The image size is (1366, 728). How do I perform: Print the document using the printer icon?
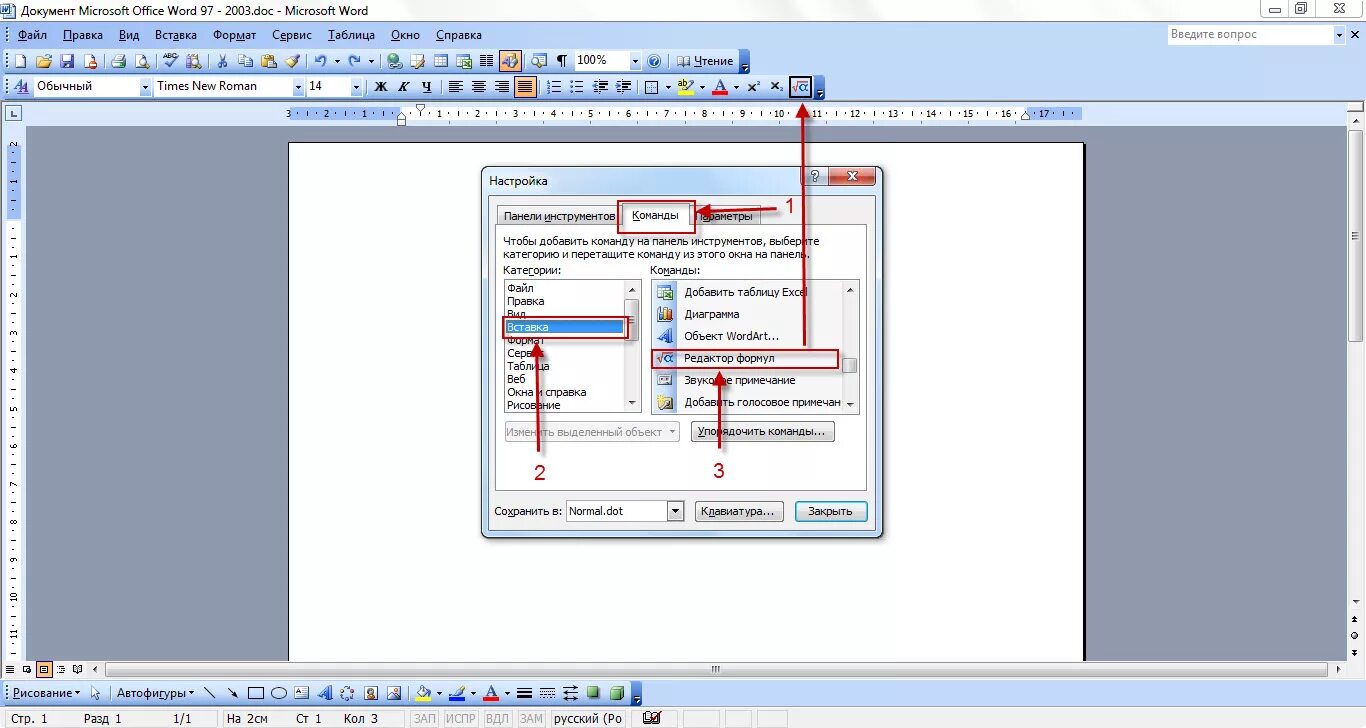click(x=118, y=61)
